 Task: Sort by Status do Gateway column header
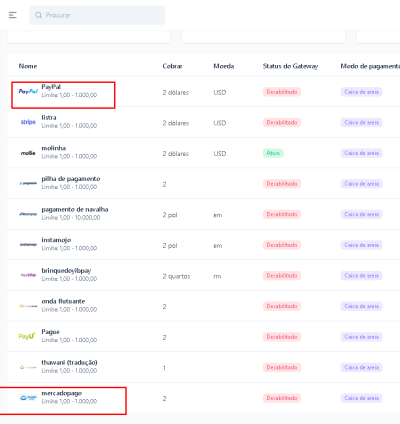[290, 66]
